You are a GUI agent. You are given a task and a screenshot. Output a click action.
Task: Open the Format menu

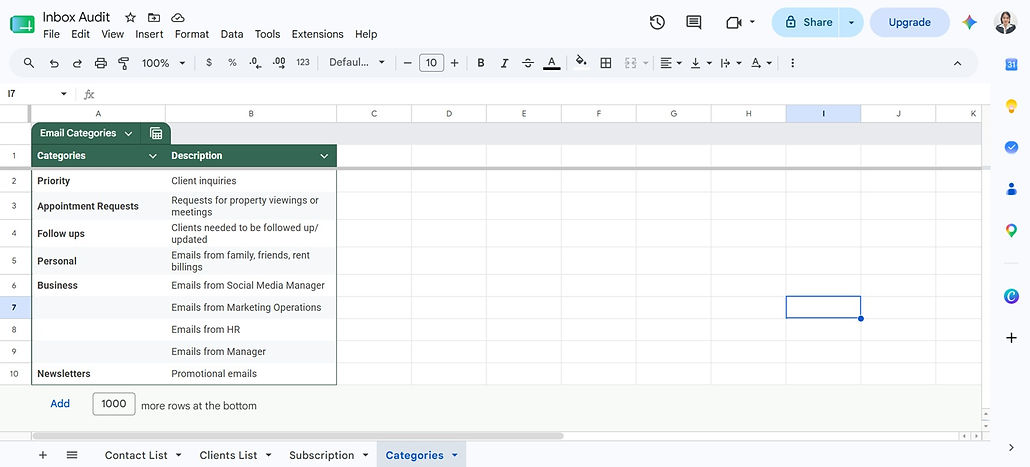tap(192, 34)
